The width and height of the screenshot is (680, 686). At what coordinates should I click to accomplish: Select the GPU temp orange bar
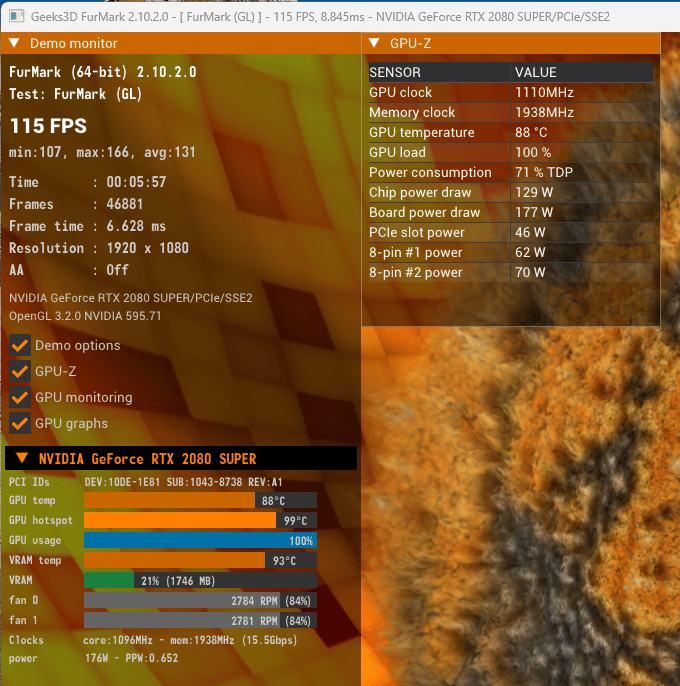(x=200, y=500)
